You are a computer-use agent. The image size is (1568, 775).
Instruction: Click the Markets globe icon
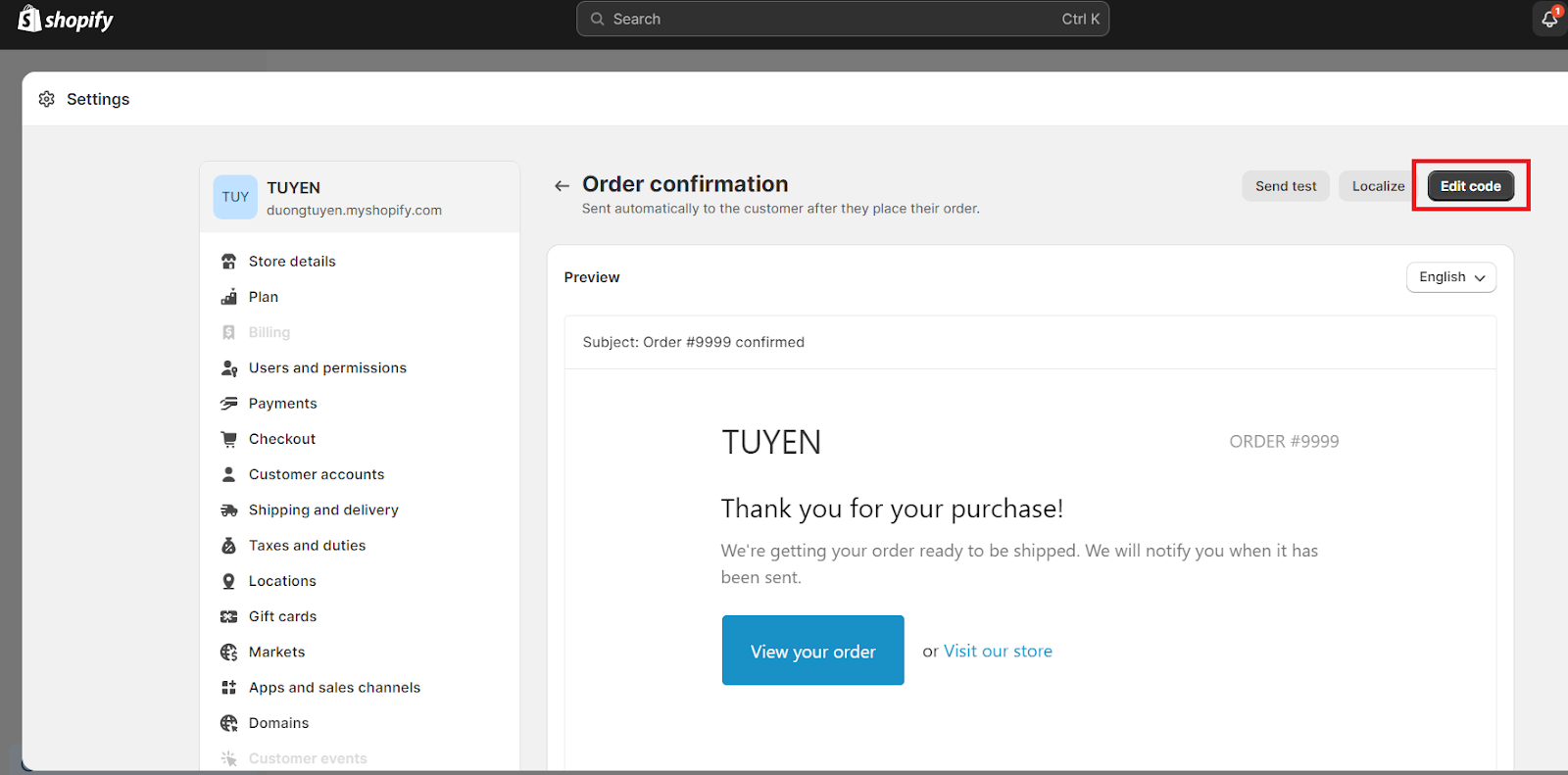[228, 652]
